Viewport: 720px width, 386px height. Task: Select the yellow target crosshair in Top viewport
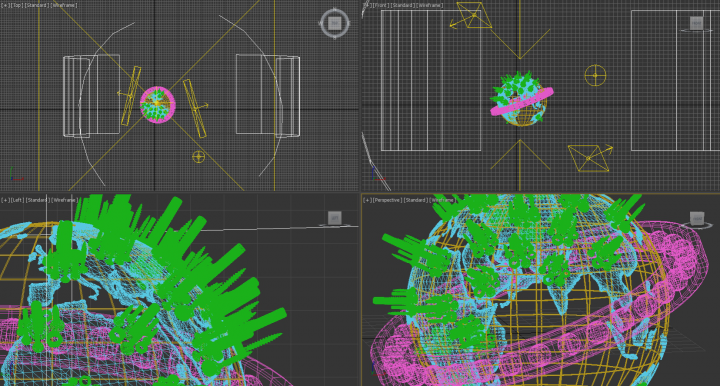[x=198, y=157]
